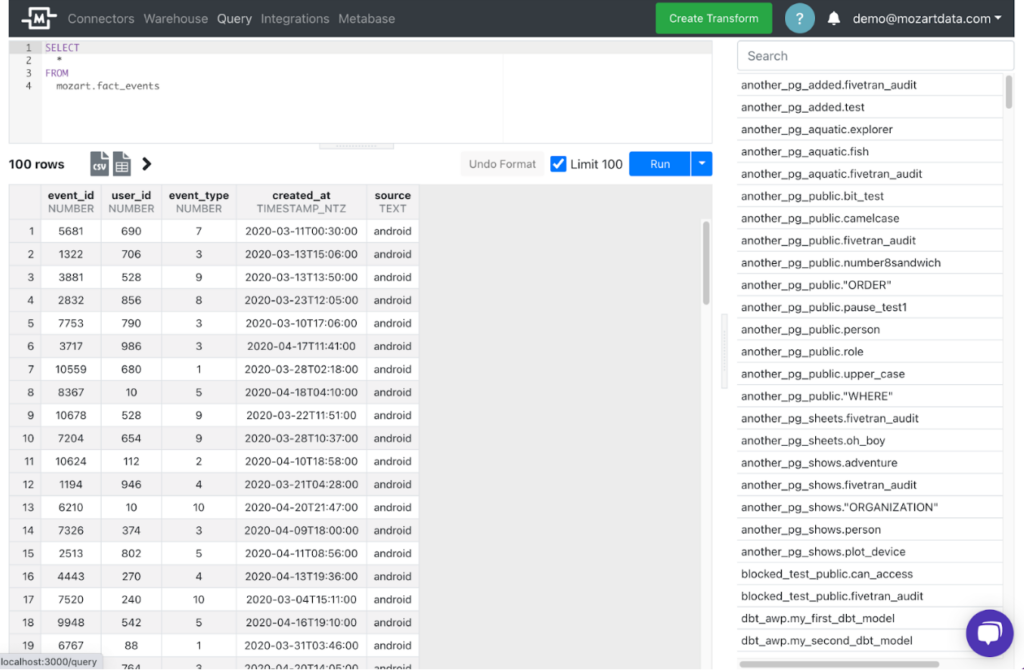This screenshot has height=670, width=1024.
Task: Open the chat support bubble
Action: point(989,633)
